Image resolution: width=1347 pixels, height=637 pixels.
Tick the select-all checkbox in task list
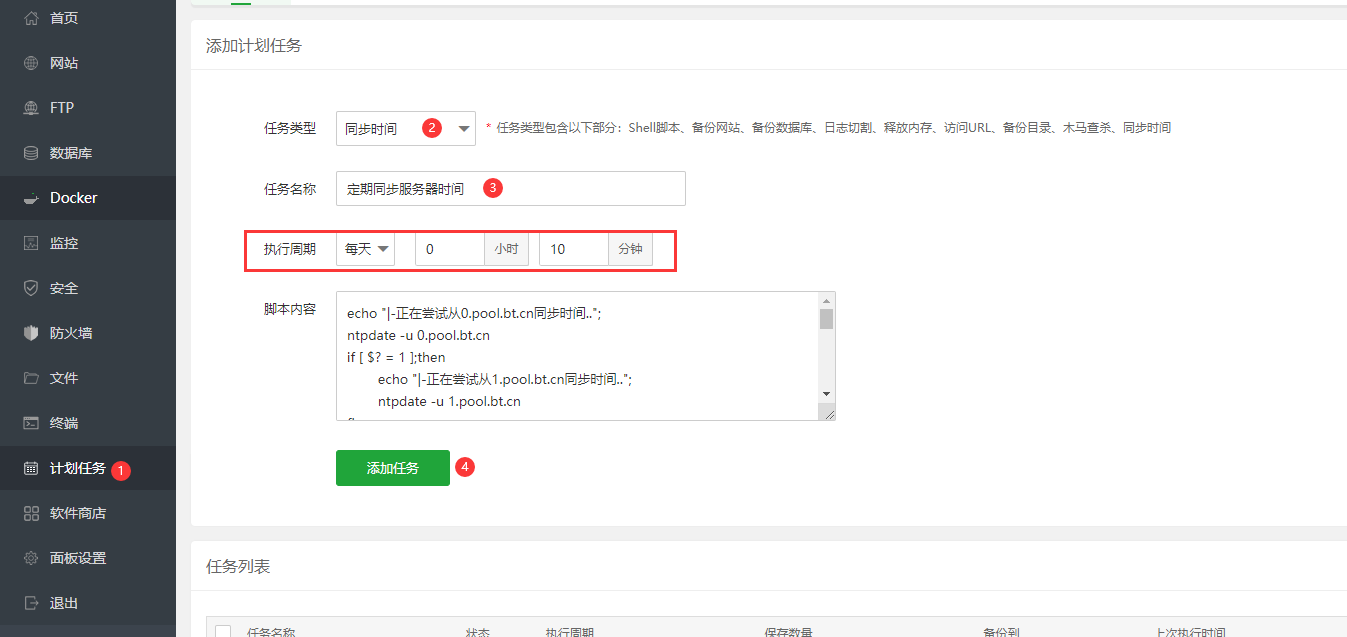click(223, 631)
